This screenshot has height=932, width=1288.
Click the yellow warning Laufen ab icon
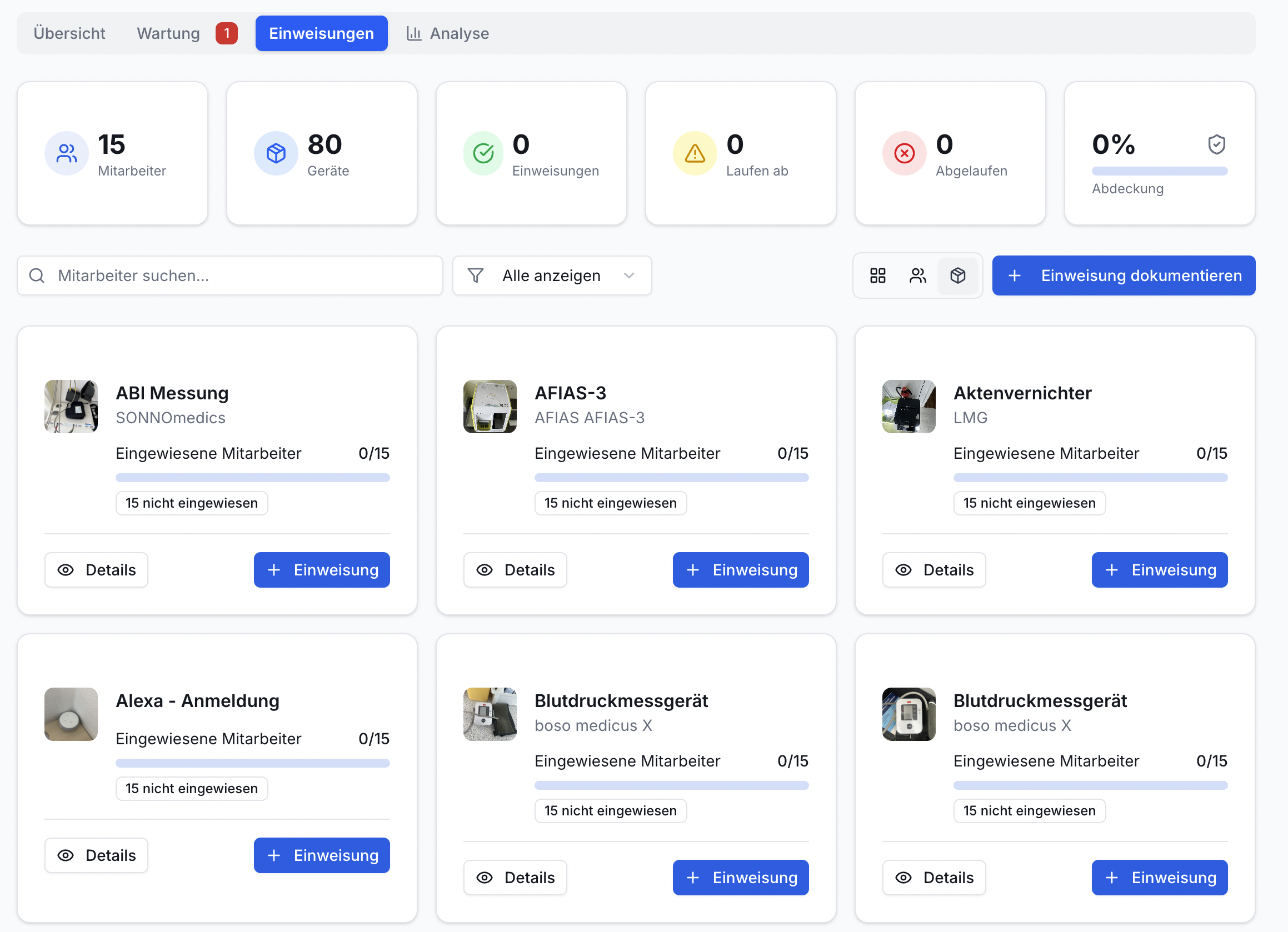[695, 153]
